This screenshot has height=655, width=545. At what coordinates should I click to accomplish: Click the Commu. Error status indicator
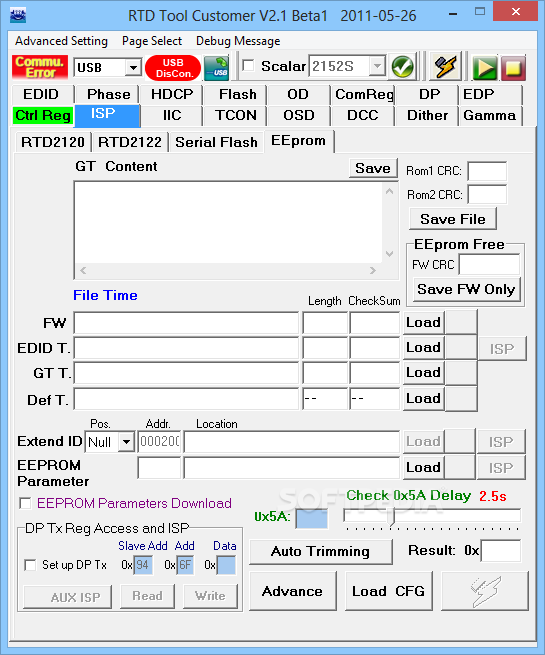tap(40, 67)
